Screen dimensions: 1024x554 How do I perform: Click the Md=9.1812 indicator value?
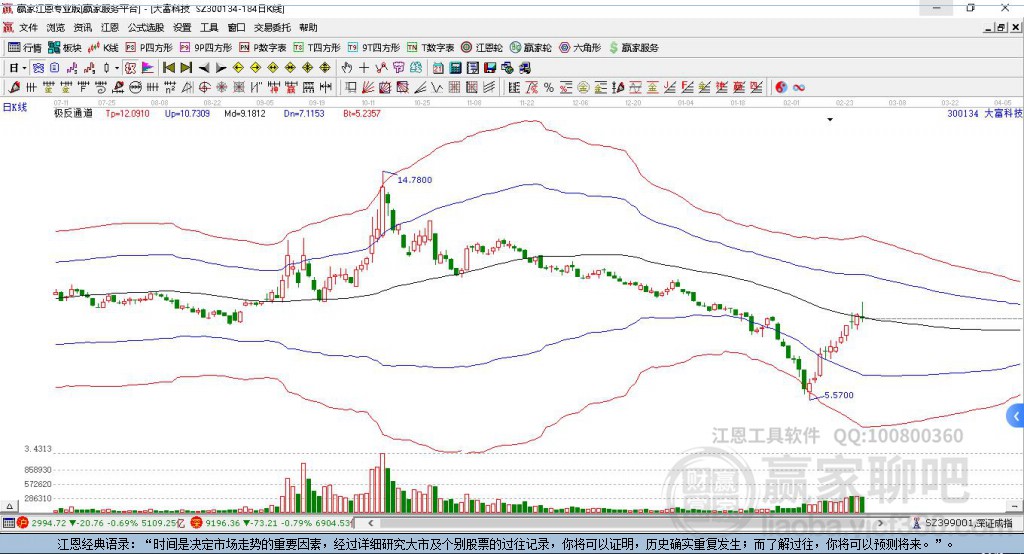(x=245, y=114)
